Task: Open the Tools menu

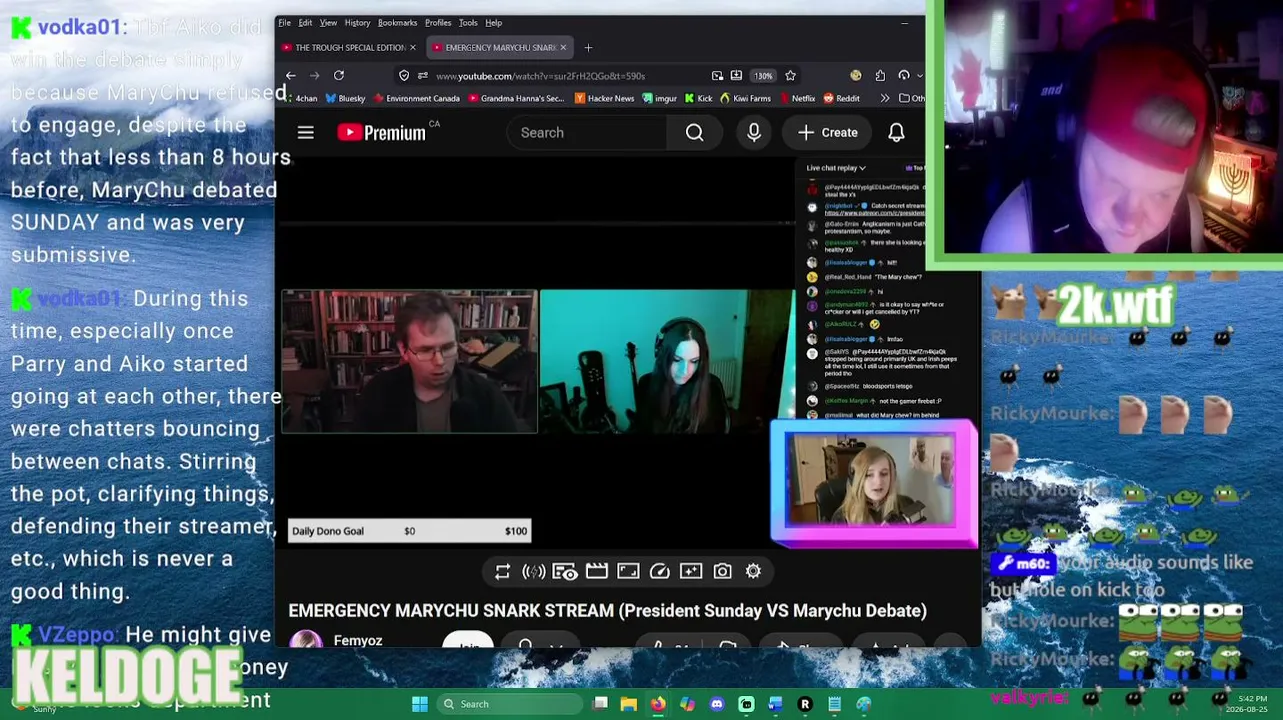Action: (468, 23)
